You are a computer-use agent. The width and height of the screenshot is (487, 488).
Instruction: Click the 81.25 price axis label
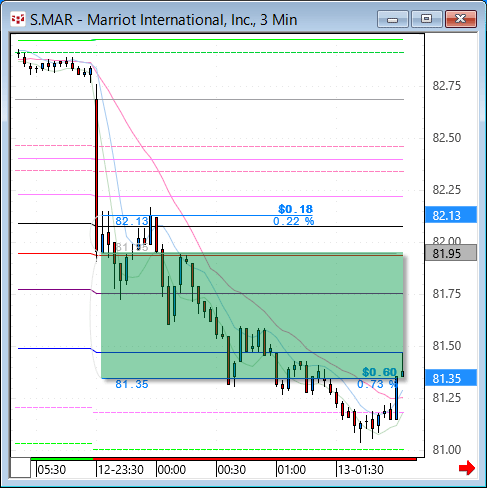click(x=447, y=397)
